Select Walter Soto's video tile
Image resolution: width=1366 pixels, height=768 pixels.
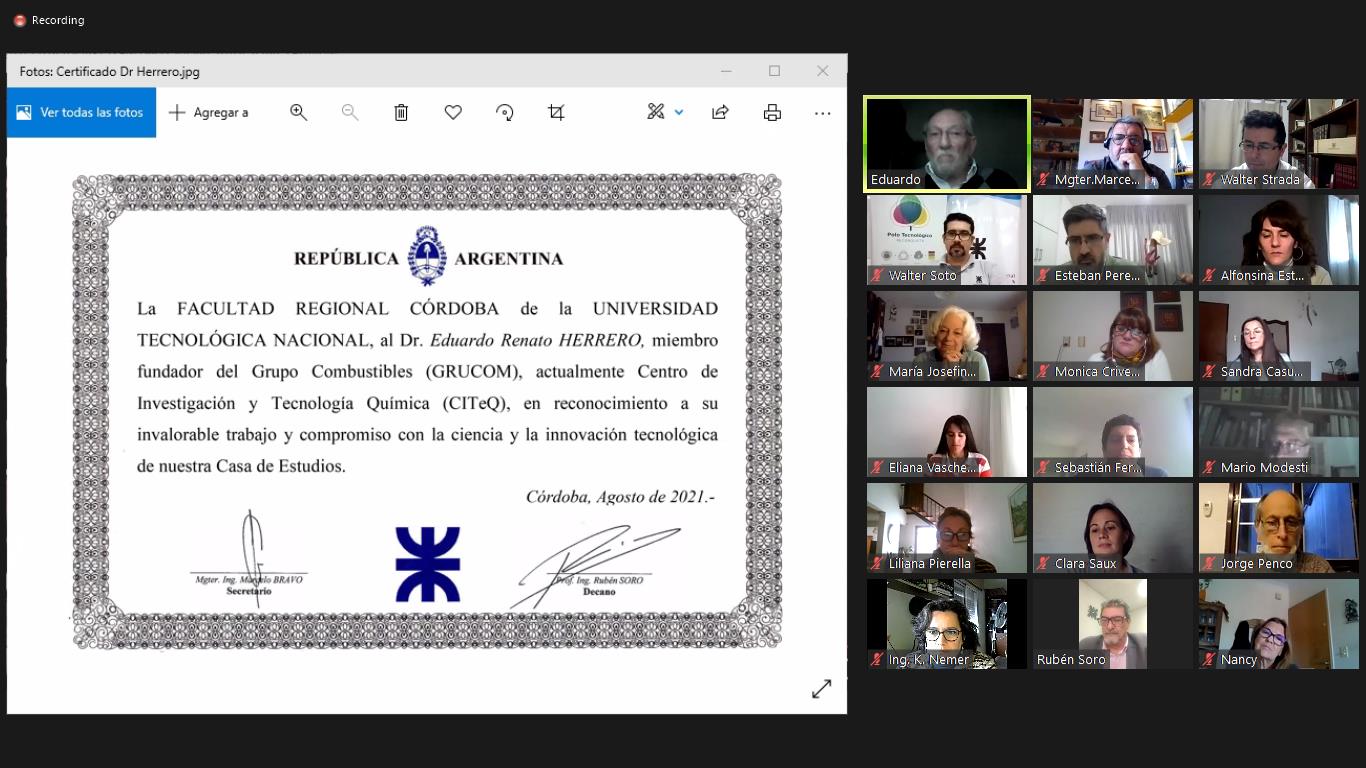point(947,240)
